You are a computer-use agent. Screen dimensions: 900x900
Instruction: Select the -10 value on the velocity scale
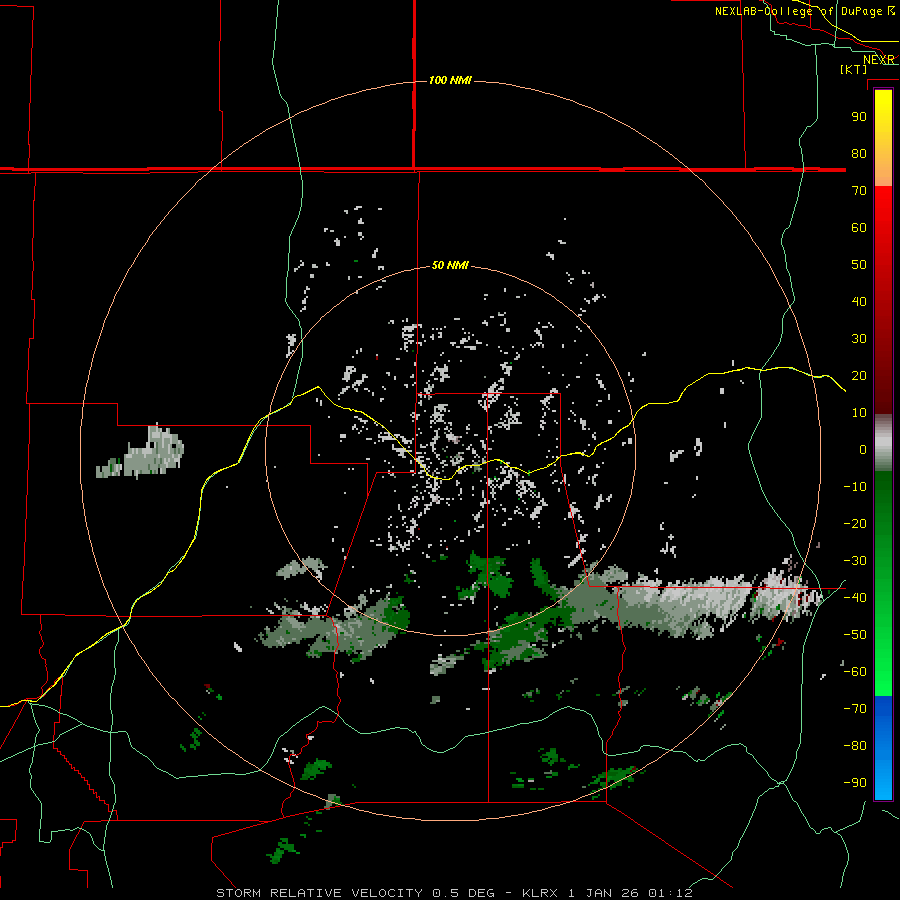pyautogui.click(x=855, y=487)
